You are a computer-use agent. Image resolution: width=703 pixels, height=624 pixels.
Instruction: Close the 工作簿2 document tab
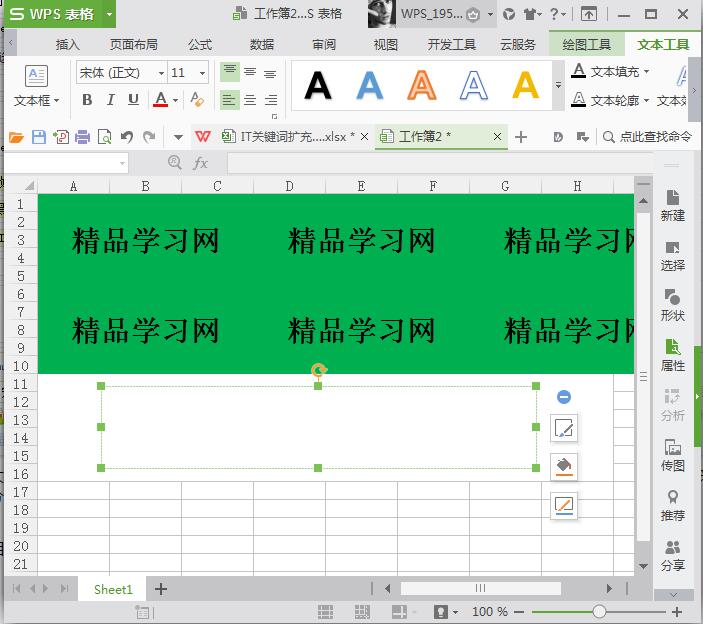(497, 136)
